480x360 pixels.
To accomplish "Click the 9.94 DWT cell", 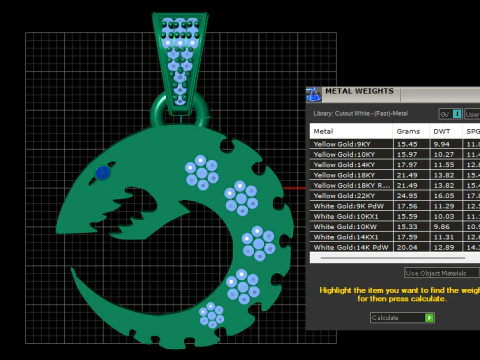I will point(446,144).
